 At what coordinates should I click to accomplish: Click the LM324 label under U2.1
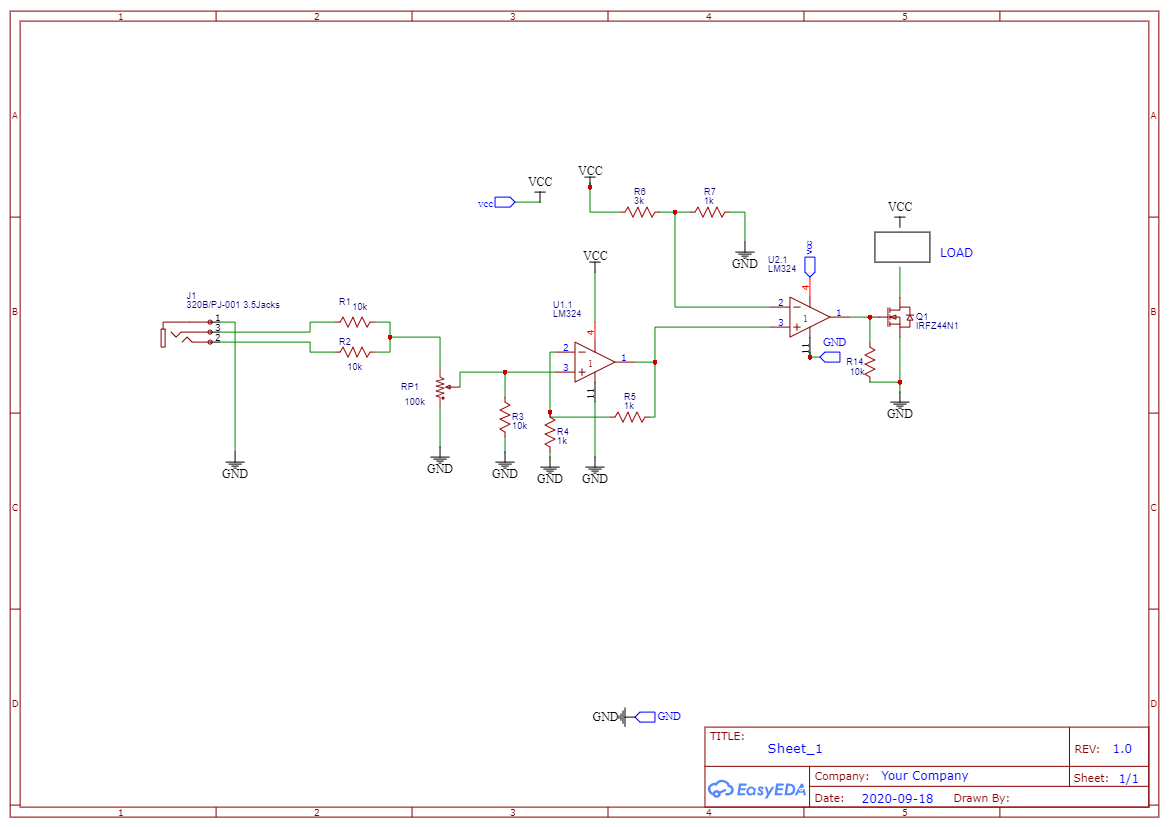[782, 269]
